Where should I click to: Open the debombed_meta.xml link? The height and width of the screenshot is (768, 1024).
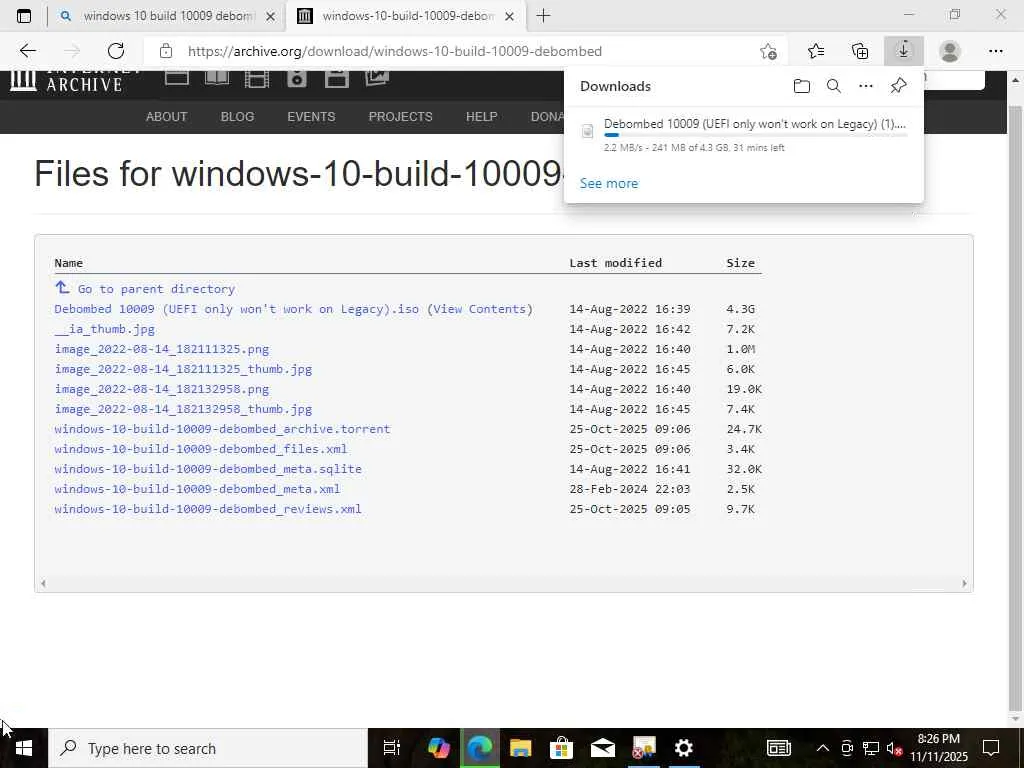[x=197, y=489]
